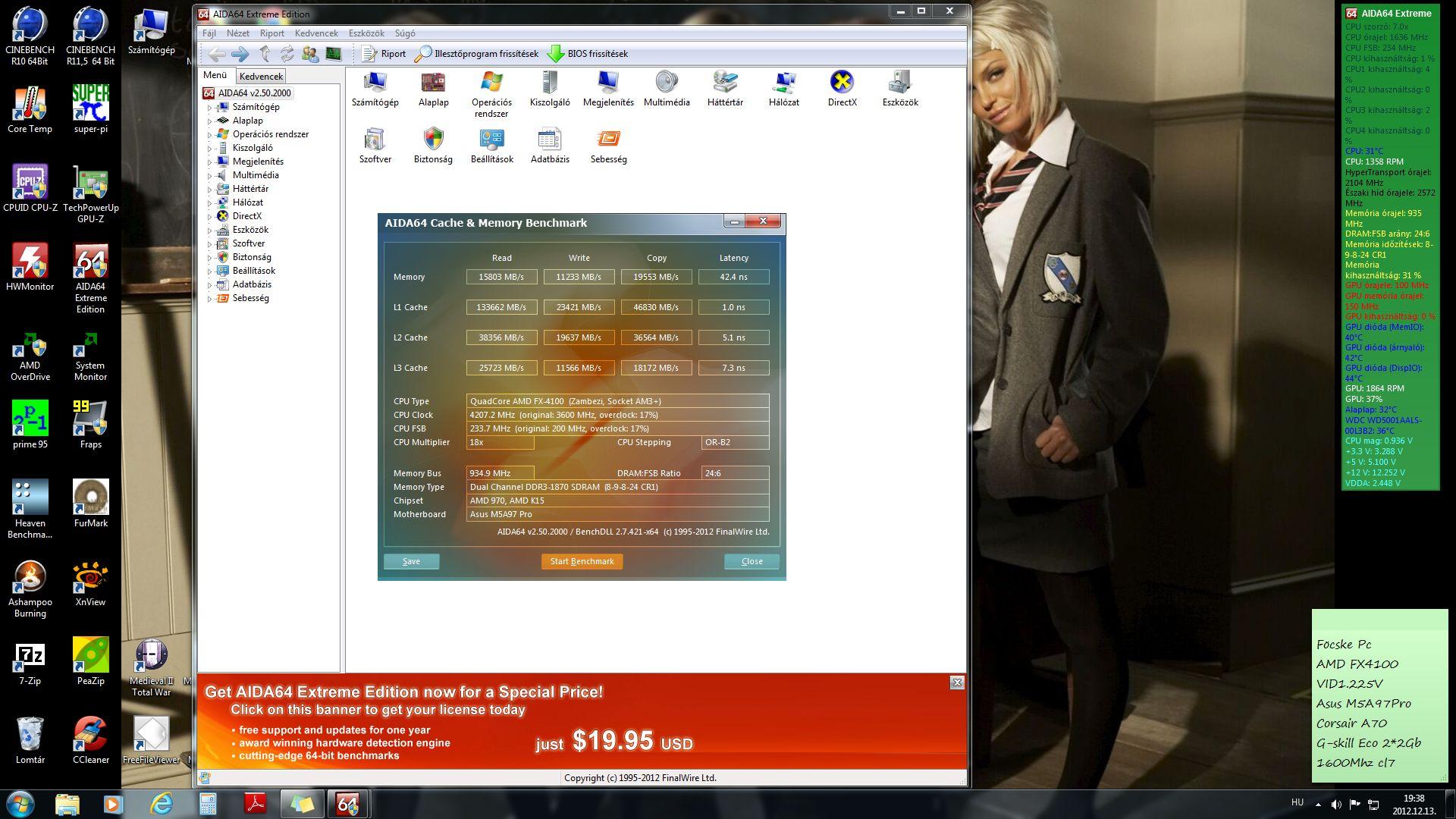Image resolution: width=1456 pixels, height=819 pixels.
Task: Open the Nézet menu
Action: (238, 33)
